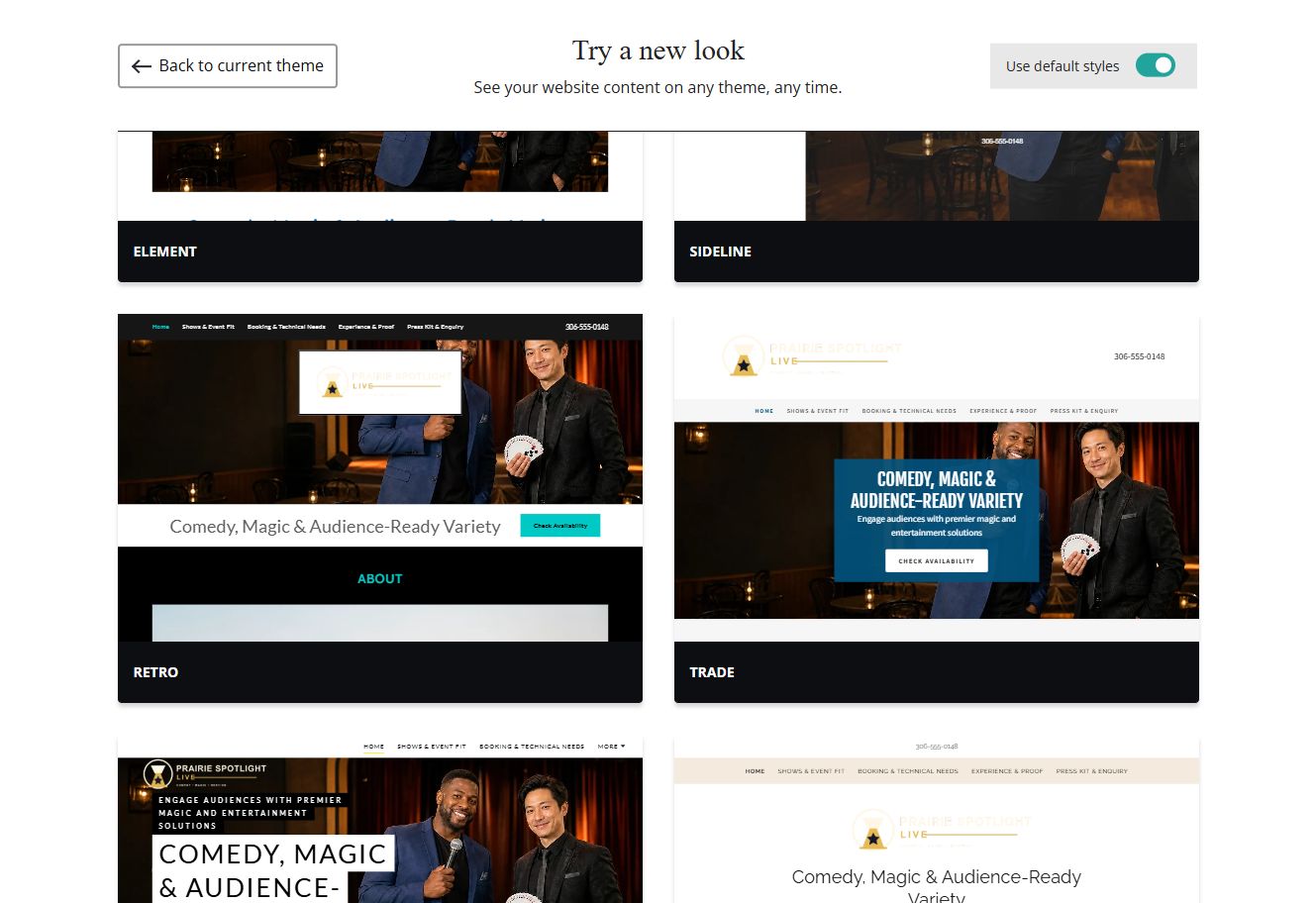
Task: Click the centered logo below the beige navigation bar
Action: (942, 830)
